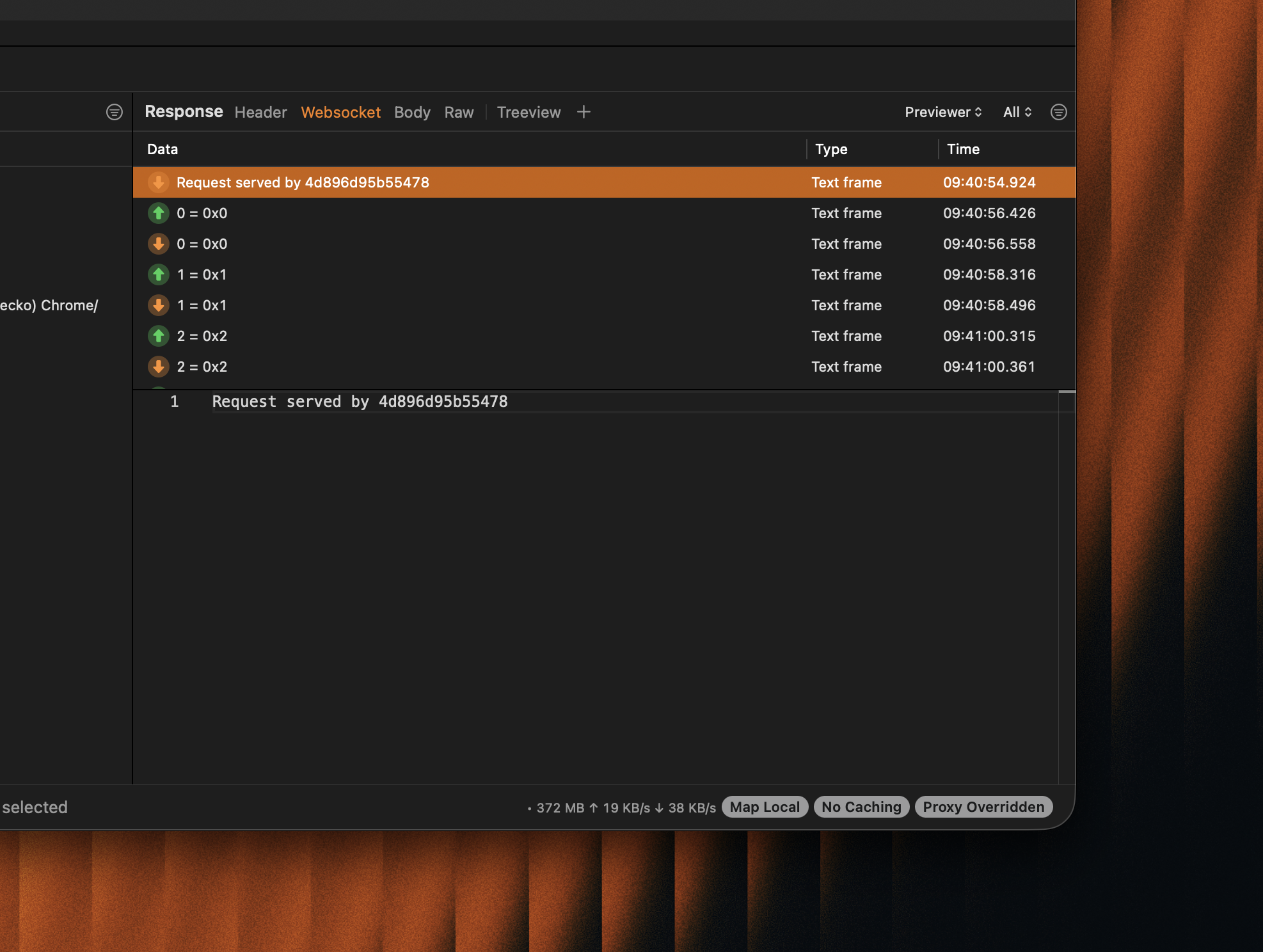Click the green upload arrow beside 2 = 0x2

click(x=159, y=336)
